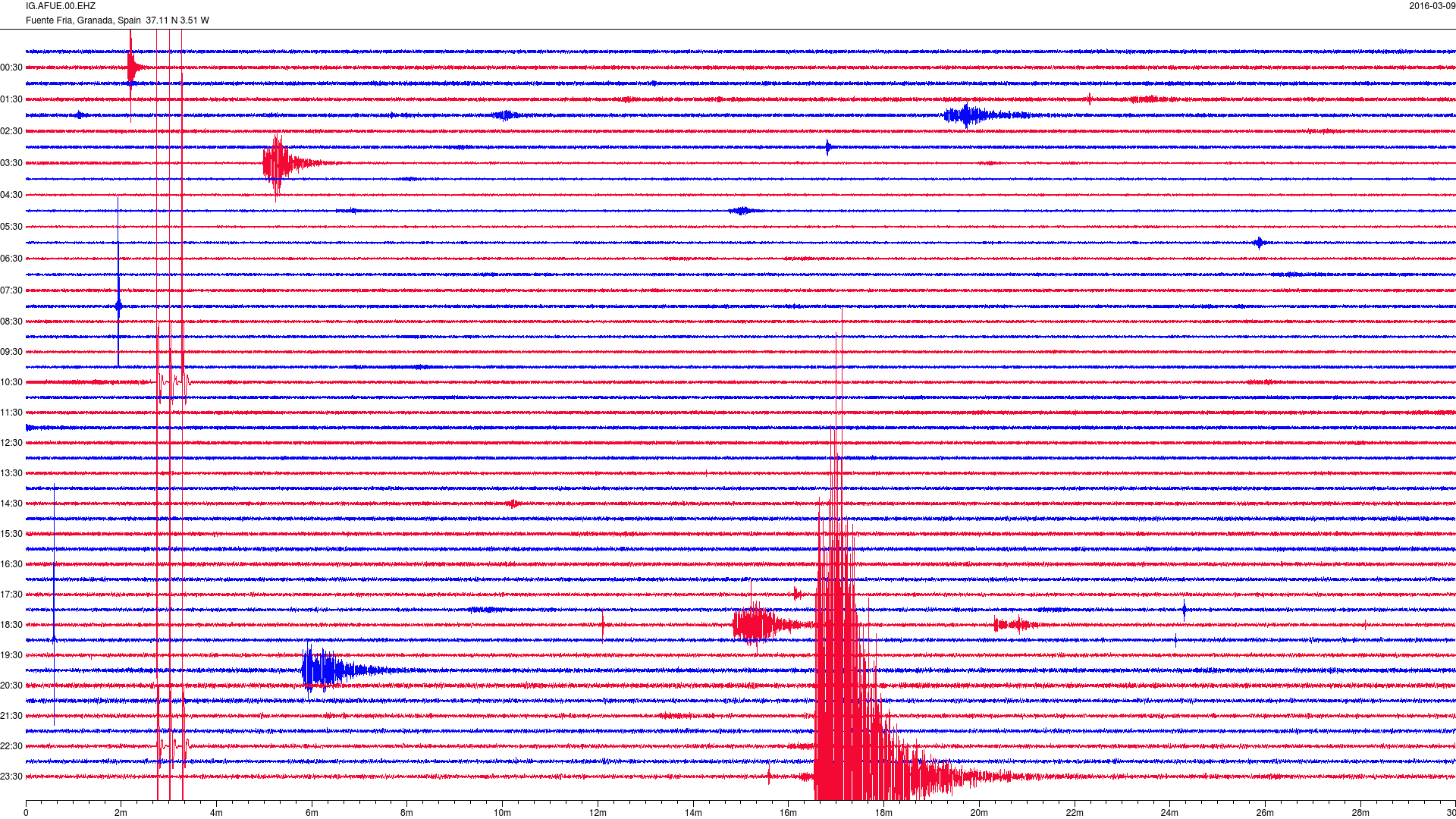Click the 2m tick on the time axis
1456x819 pixels.
point(121,813)
